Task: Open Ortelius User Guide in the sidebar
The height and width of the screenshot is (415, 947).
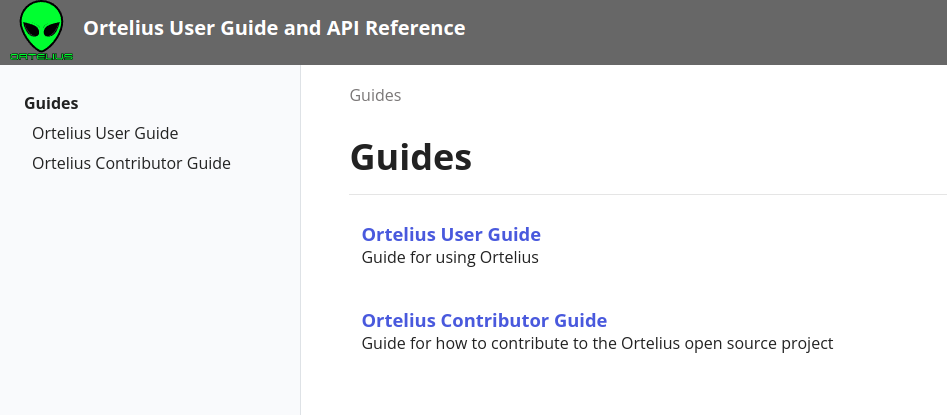Action: pyautogui.click(x=105, y=133)
